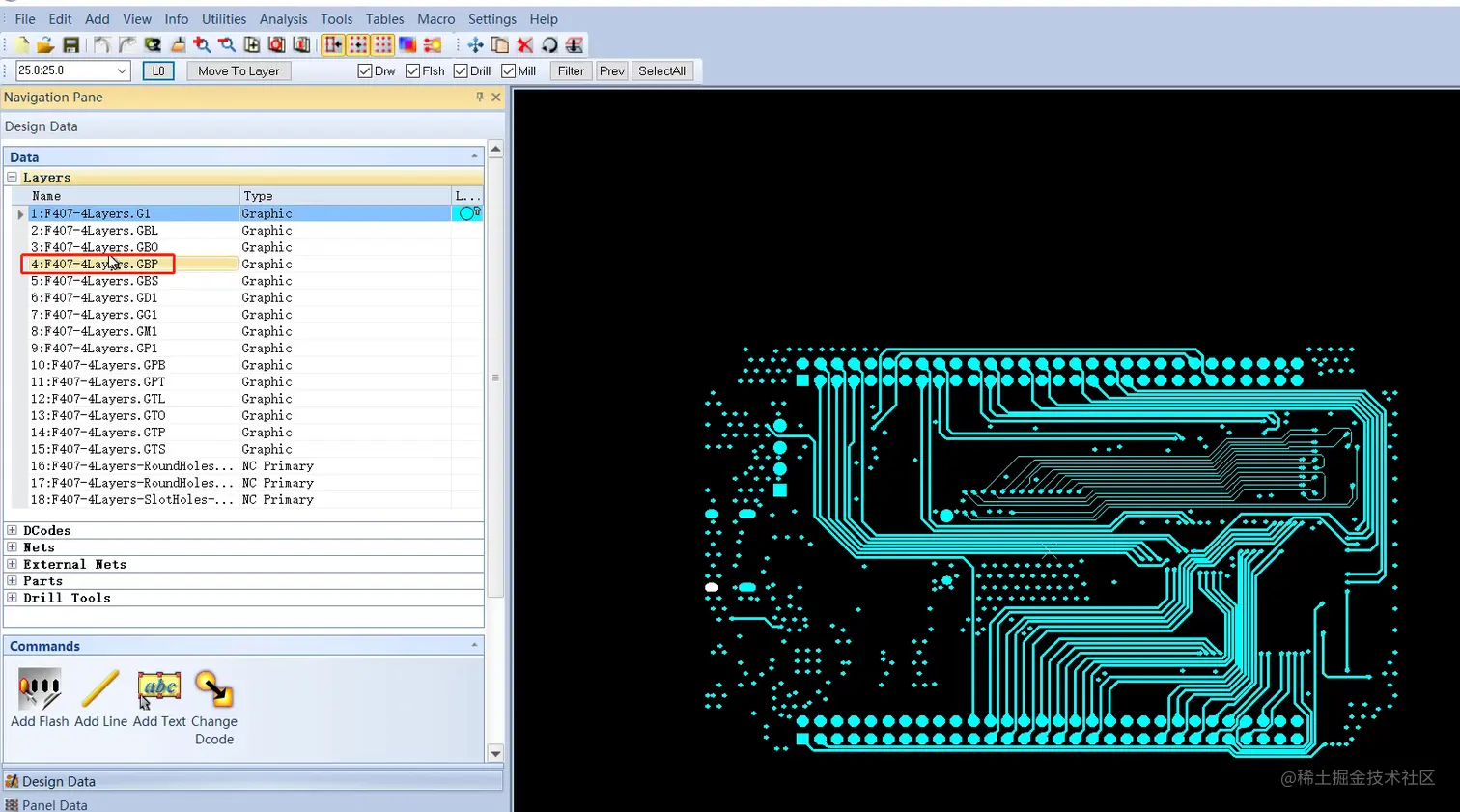Click the scroll-up arrow of the navigation pane

(495, 149)
